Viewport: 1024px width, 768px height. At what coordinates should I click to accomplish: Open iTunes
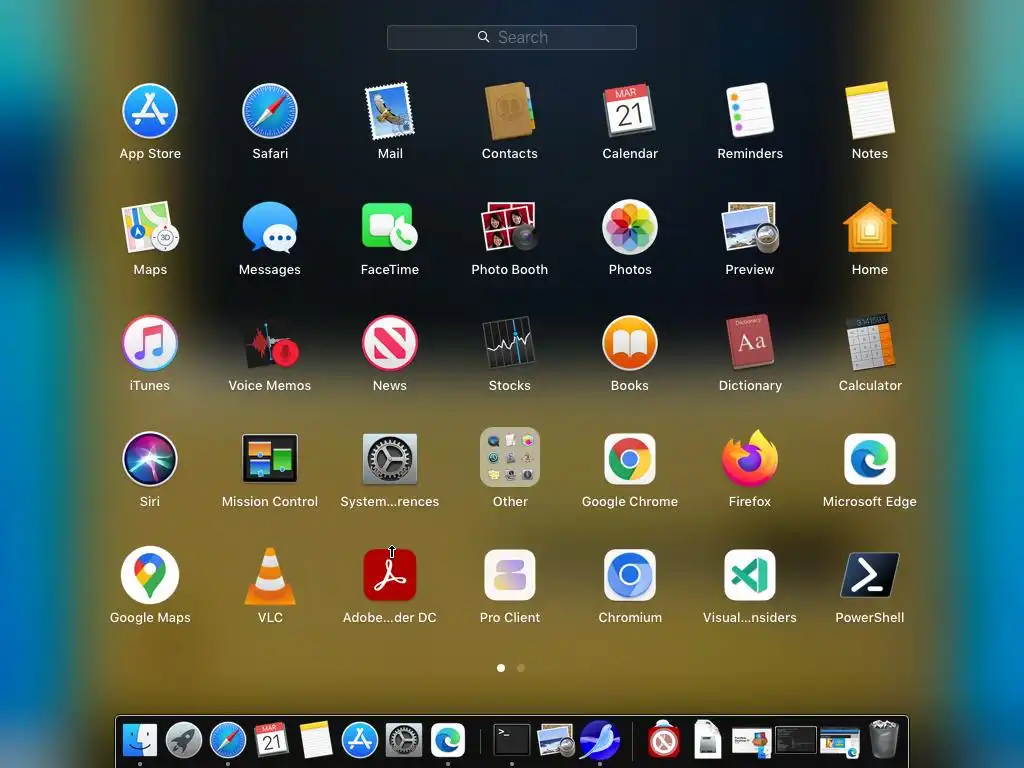pyautogui.click(x=150, y=343)
